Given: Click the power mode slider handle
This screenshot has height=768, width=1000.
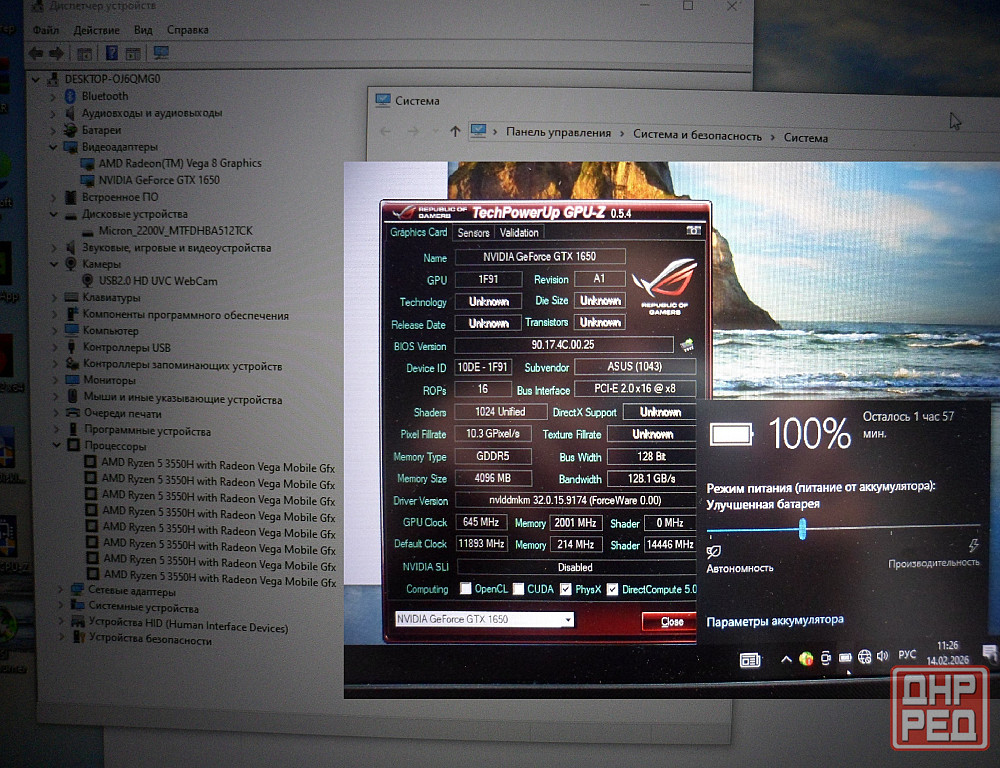Looking at the screenshot, I should click(x=802, y=529).
